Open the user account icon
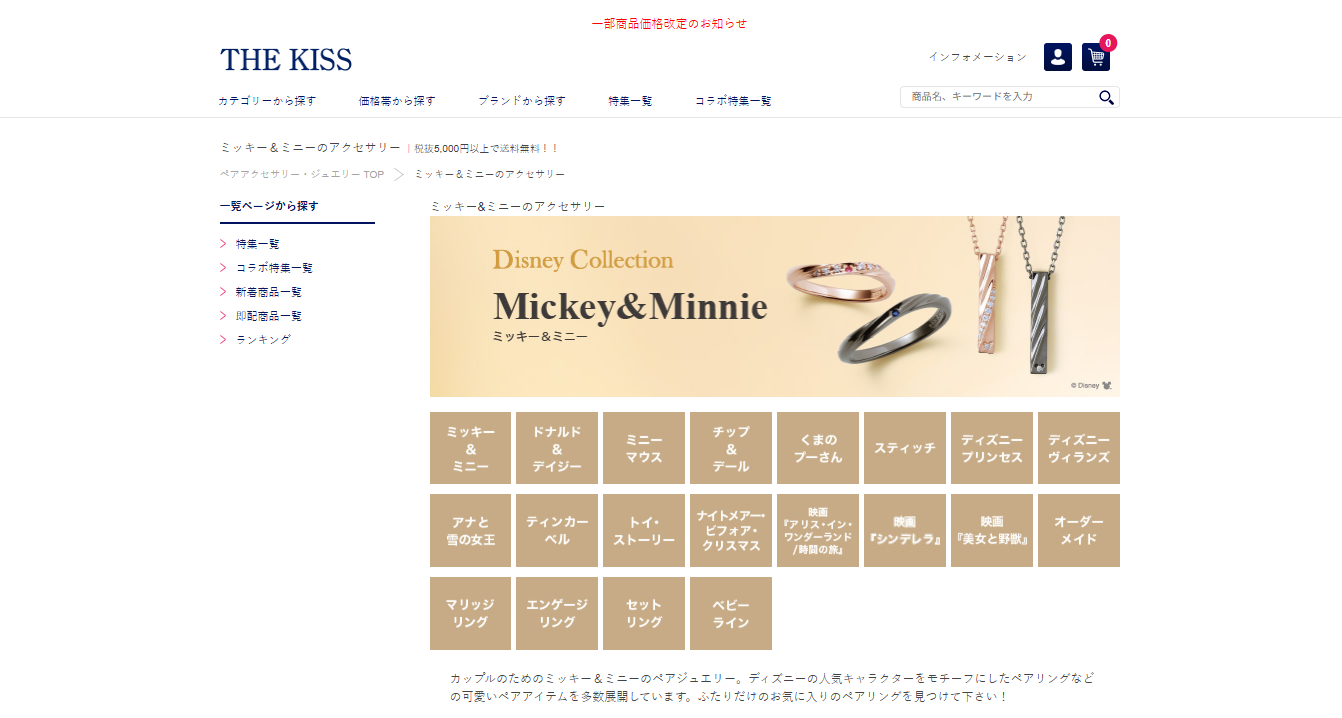The image size is (1342, 718). 1058,57
